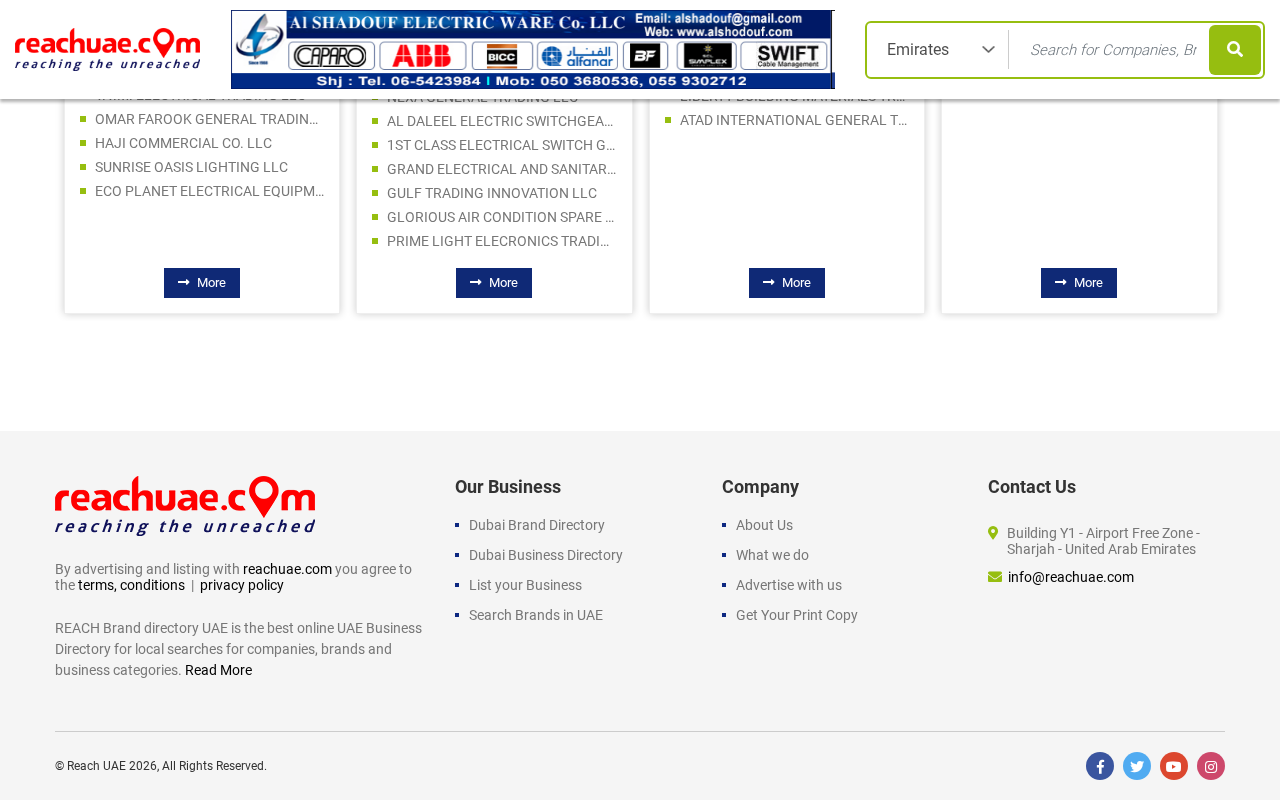This screenshot has height=800, width=1280.
Task: Click the Contact Us location pin icon
Action: (993, 533)
